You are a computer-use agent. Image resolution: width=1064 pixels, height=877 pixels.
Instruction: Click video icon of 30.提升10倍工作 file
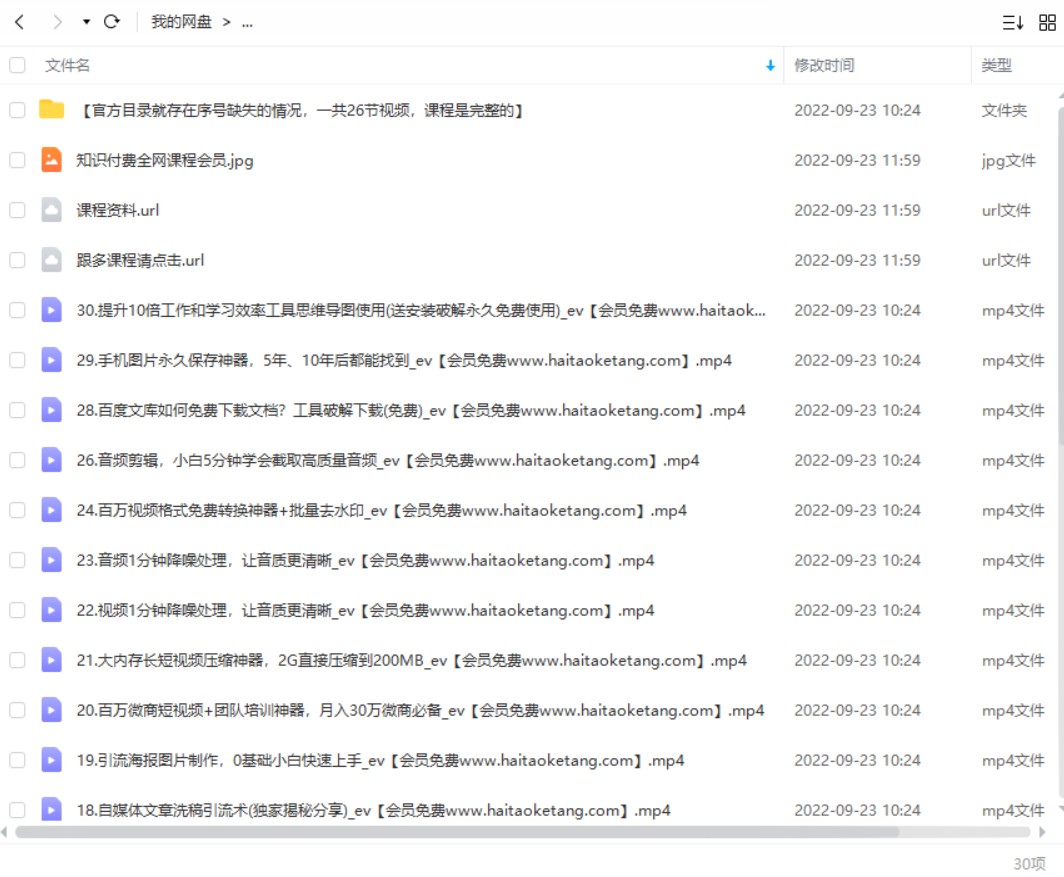click(x=52, y=310)
